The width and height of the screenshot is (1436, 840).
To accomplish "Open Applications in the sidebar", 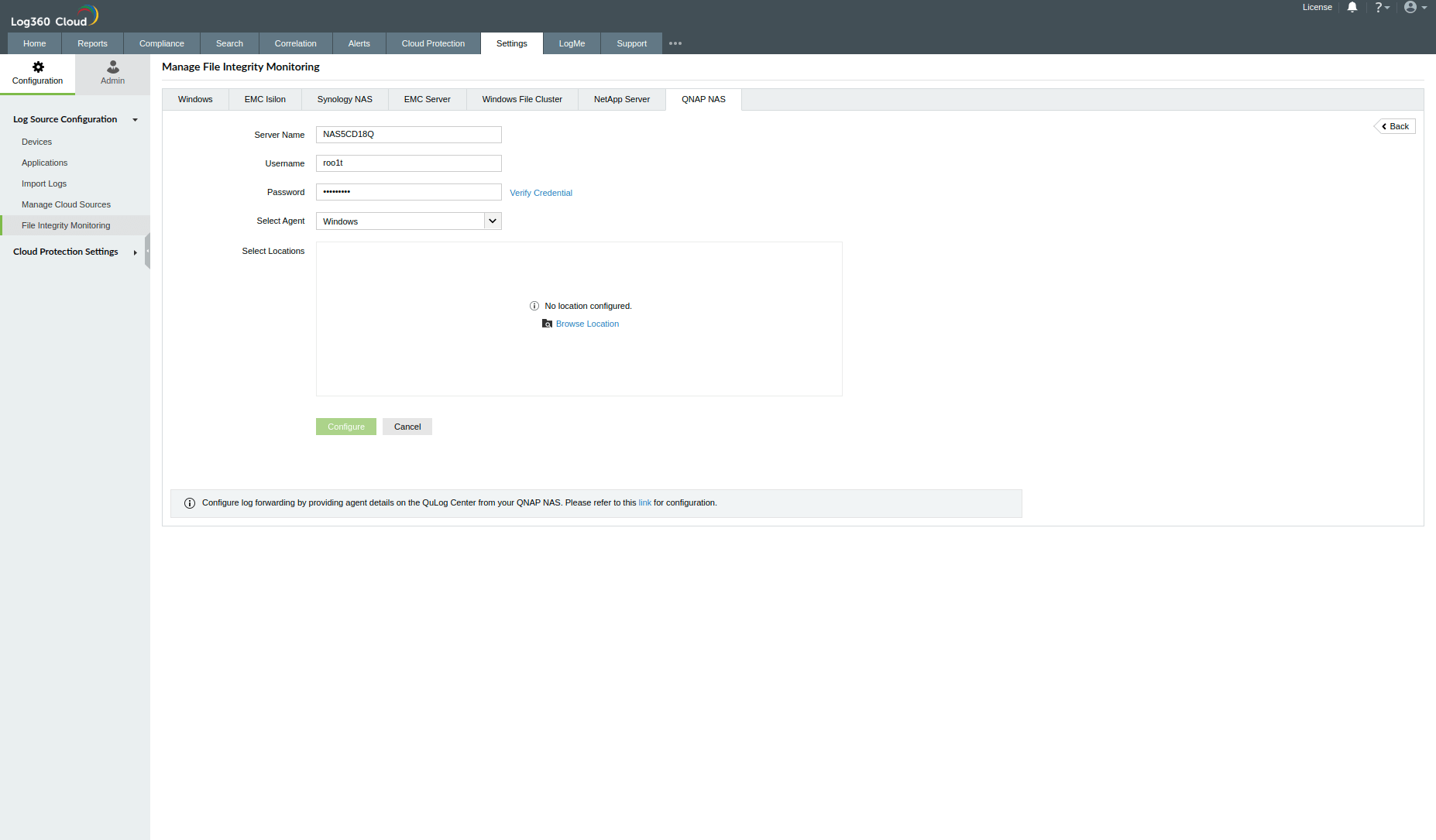I will coord(45,163).
